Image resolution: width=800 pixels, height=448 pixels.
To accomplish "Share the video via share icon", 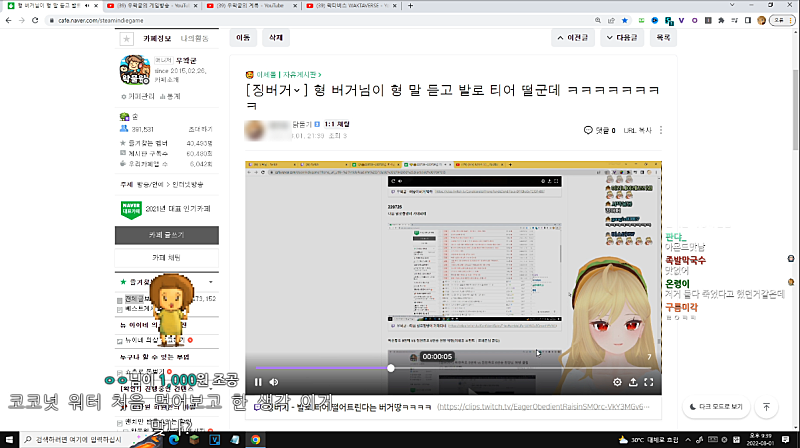I will pyautogui.click(x=633, y=382).
